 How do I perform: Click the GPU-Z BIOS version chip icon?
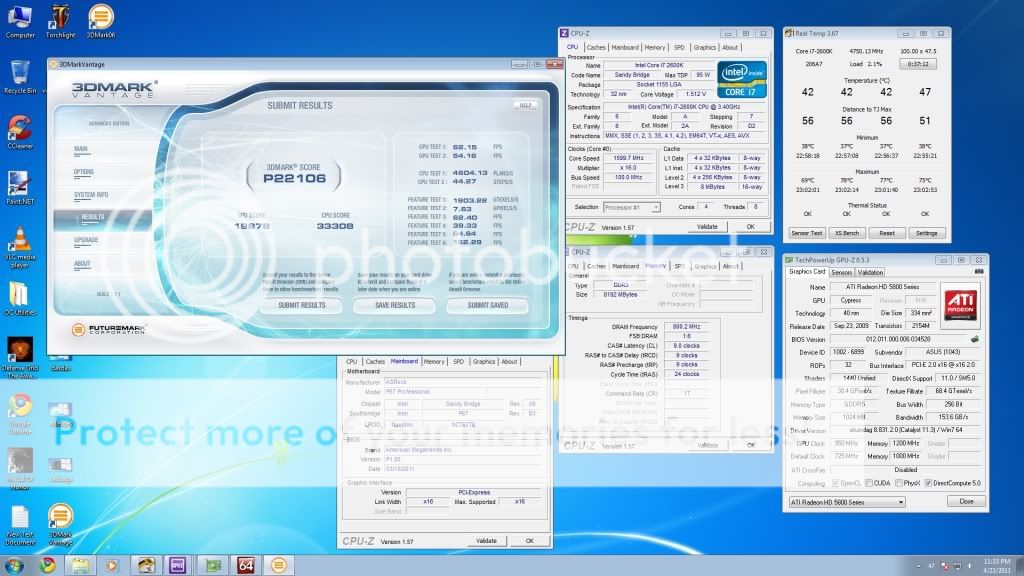(973, 338)
